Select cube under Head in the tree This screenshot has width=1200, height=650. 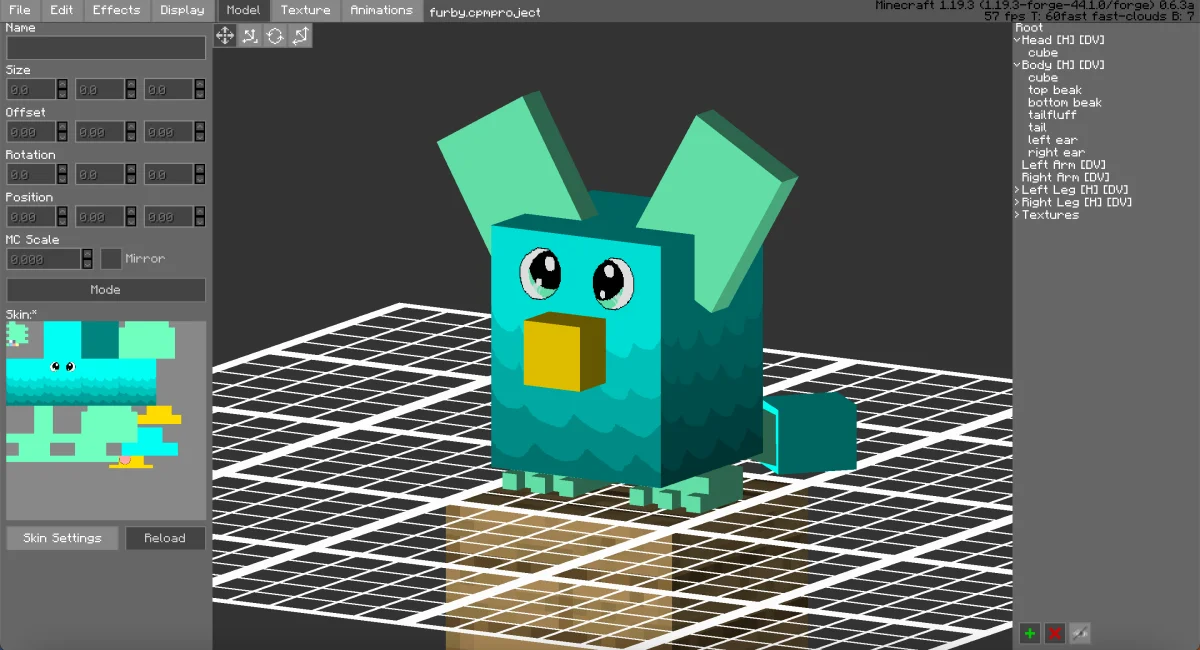tap(1043, 53)
